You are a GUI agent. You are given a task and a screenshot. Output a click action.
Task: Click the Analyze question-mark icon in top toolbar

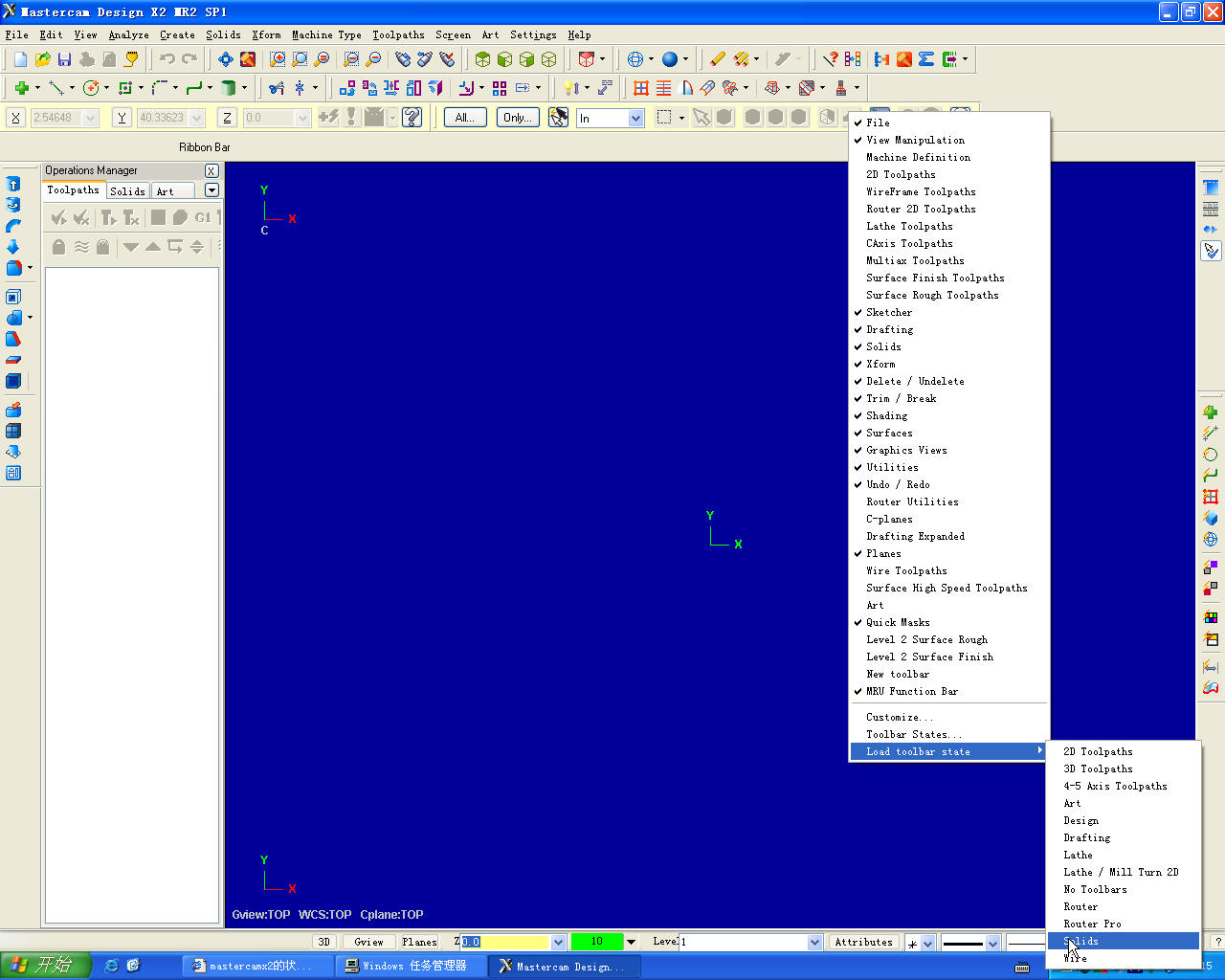(x=831, y=59)
